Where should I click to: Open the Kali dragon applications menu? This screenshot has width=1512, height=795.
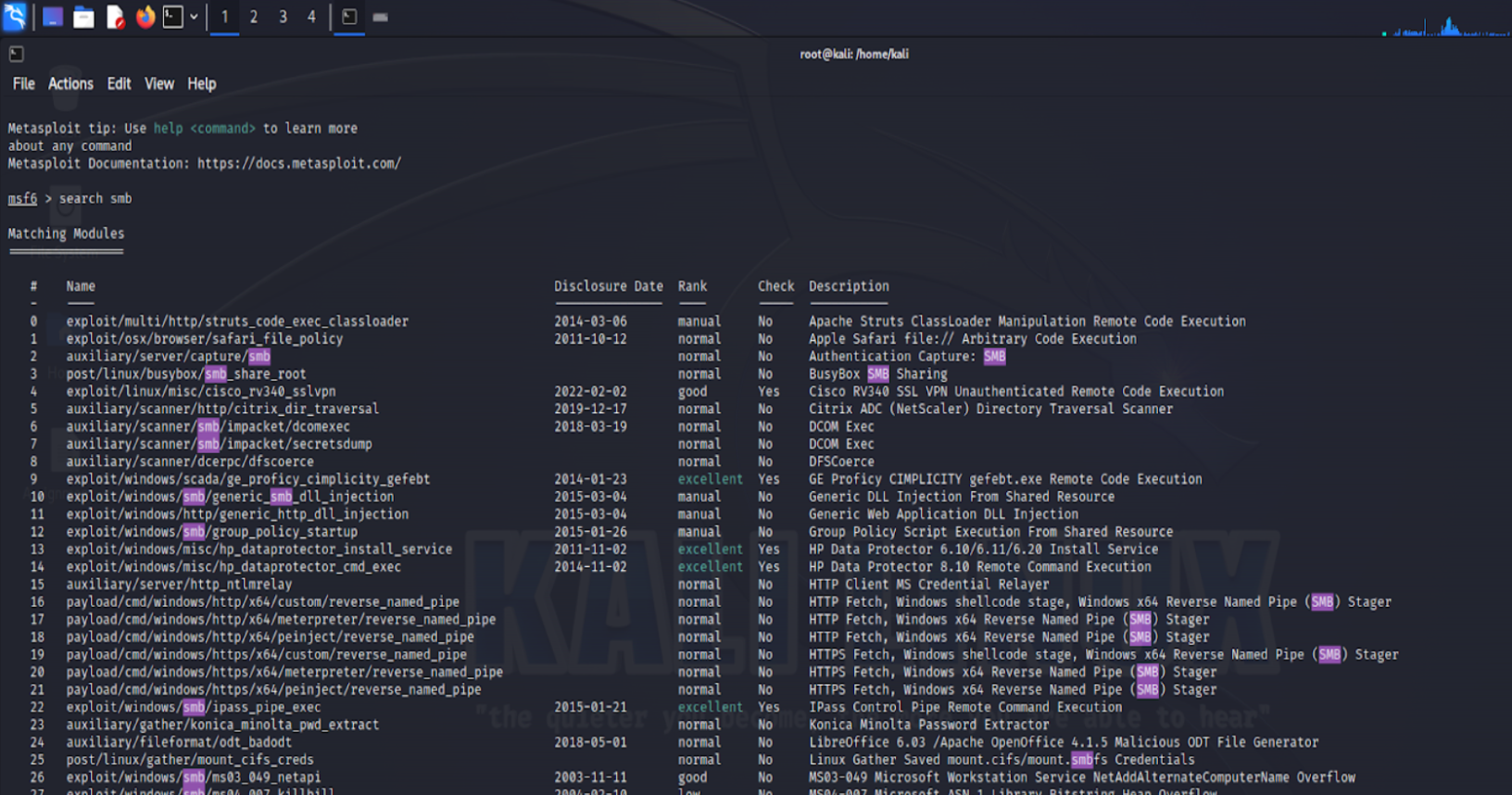[15, 17]
